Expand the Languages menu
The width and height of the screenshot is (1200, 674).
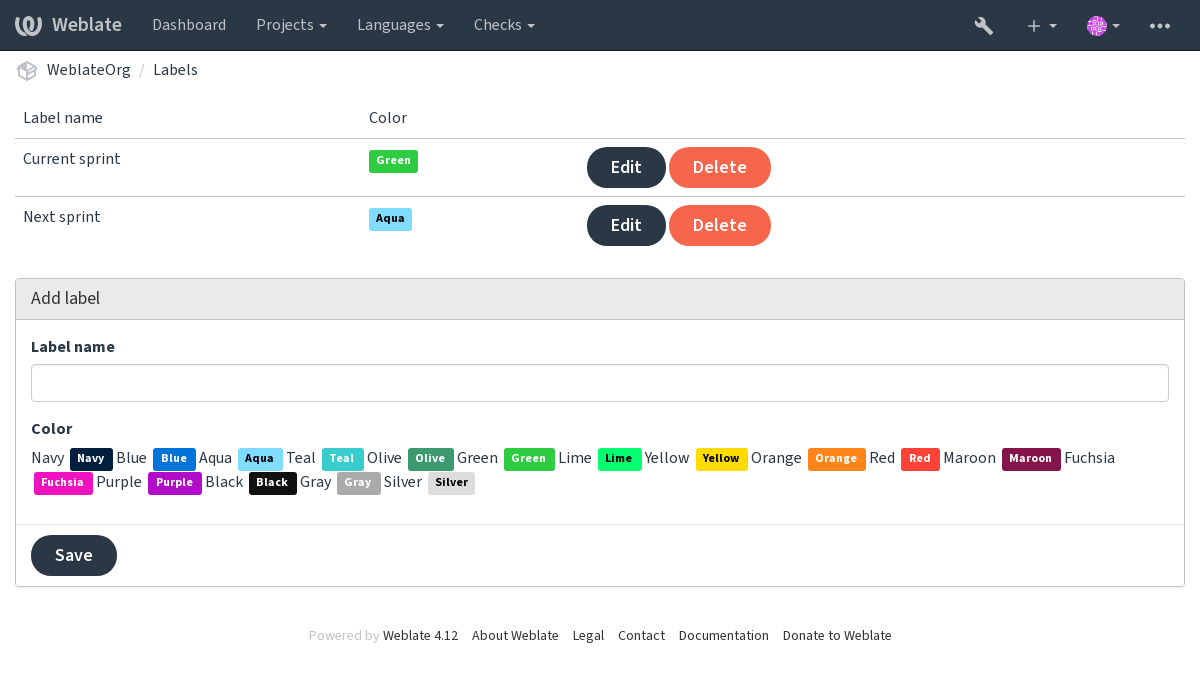click(x=401, y=25)
